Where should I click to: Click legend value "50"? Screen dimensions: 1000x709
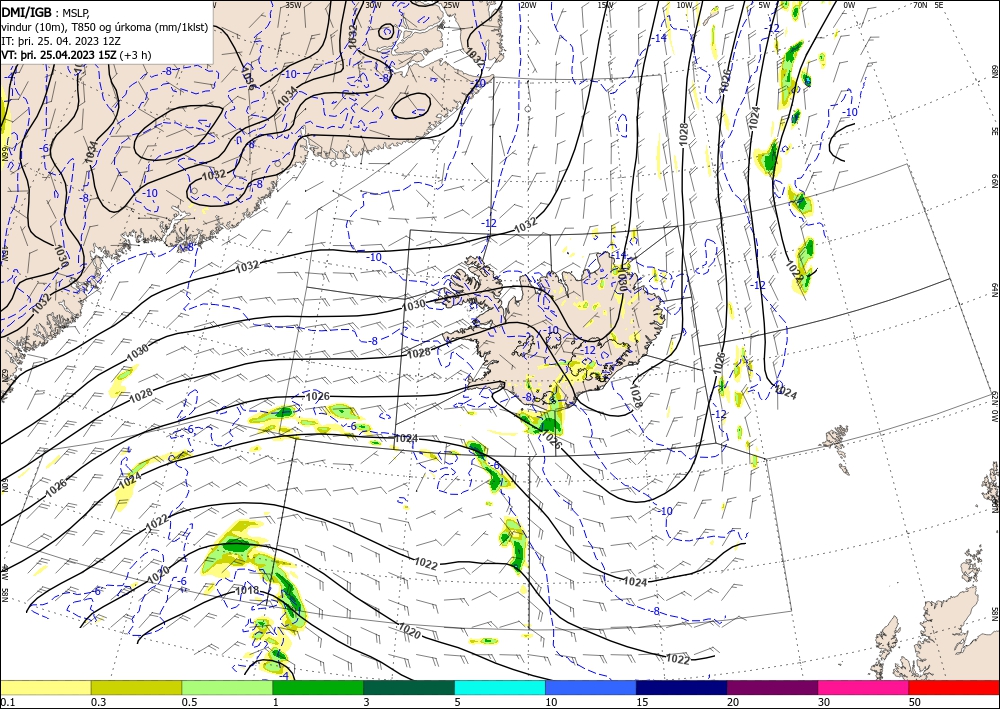[x=915, y=702]
